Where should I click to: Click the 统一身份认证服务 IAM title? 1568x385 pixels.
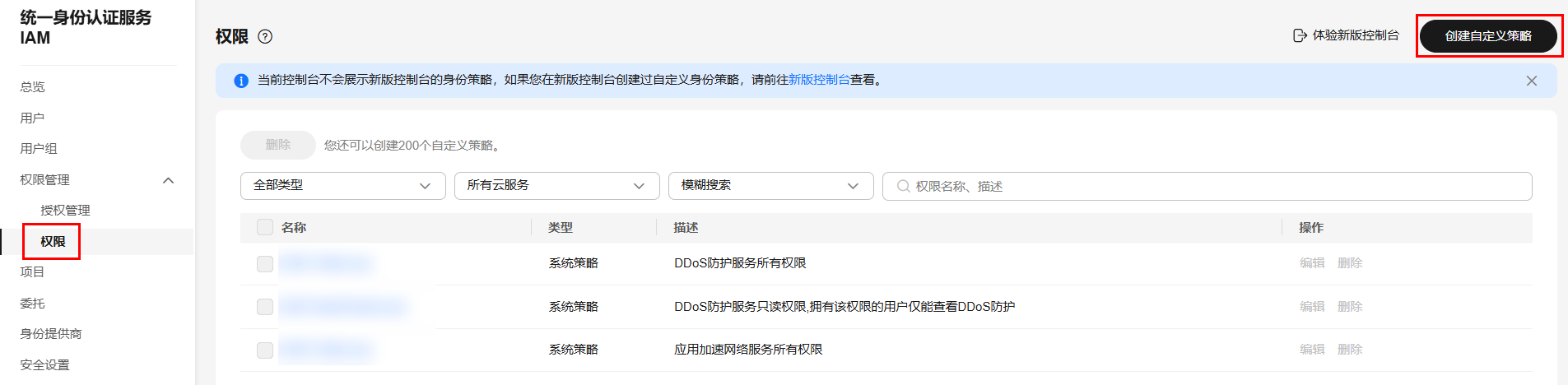(86, 27)
